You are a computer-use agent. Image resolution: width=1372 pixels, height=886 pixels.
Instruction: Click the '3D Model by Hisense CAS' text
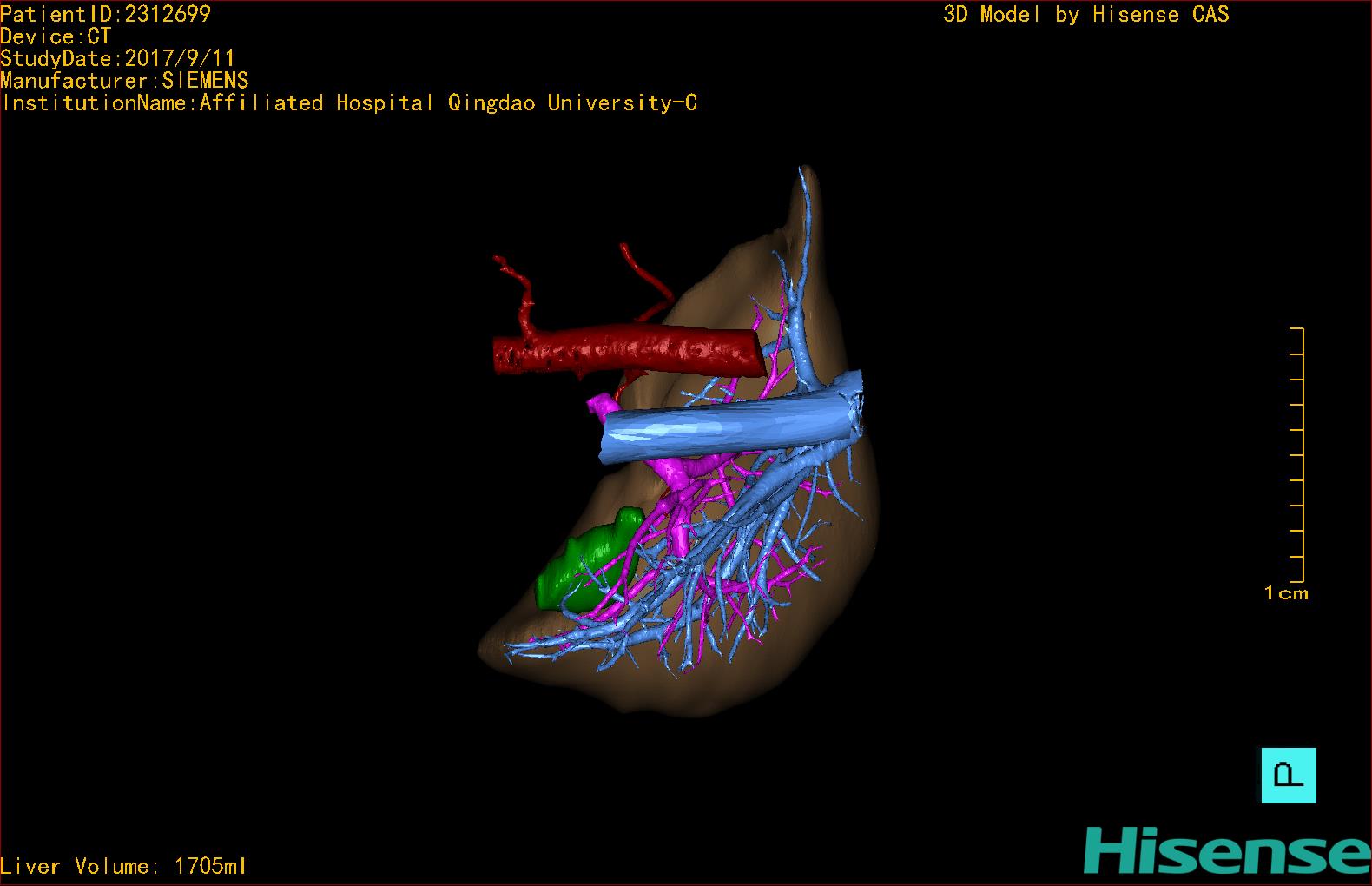(x=1086, y=15)
